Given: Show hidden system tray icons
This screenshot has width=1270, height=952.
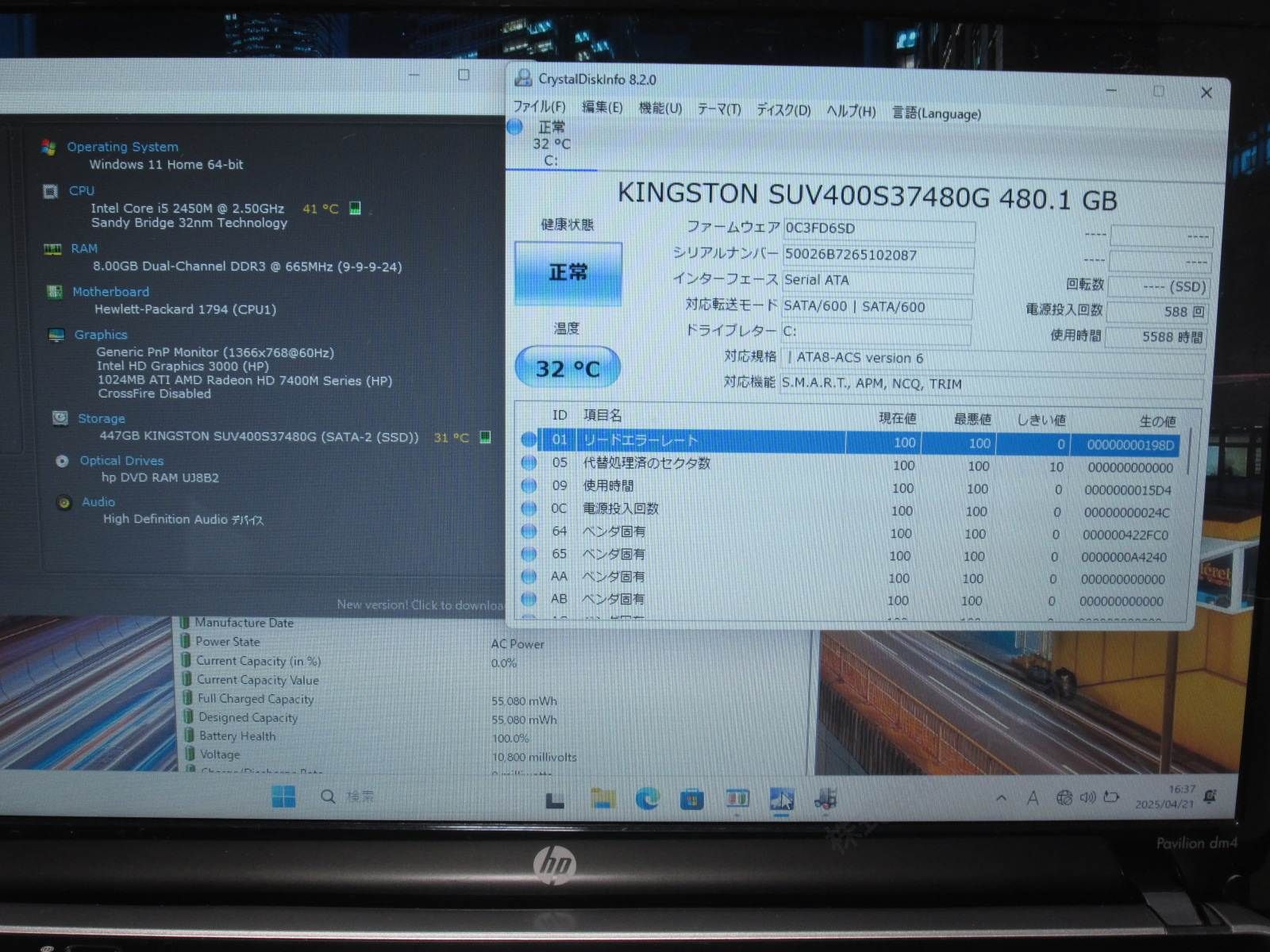Looking at the screenshot, I should [1001, 798].
